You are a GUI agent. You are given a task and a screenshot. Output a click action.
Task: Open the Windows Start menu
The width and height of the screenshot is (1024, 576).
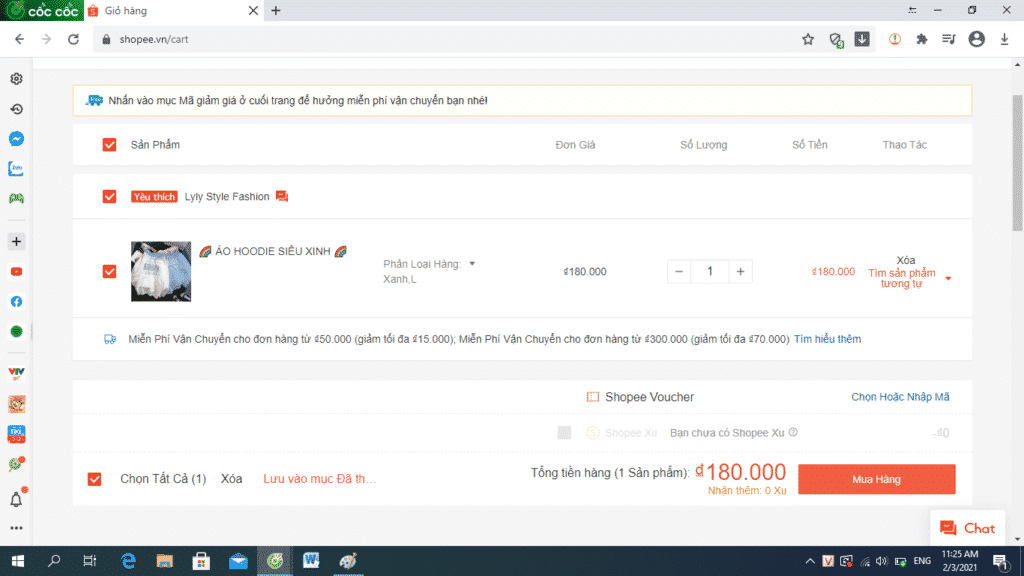click(18, 561)
